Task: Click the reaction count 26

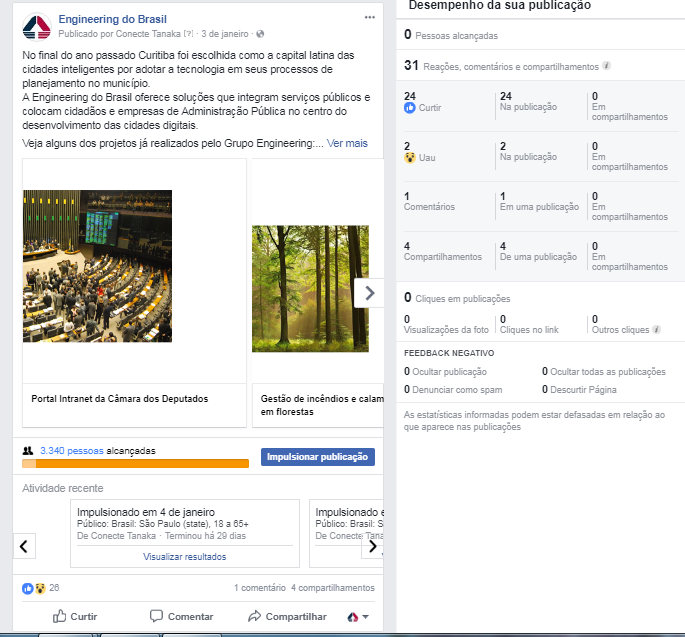Action: coord(54,588)
